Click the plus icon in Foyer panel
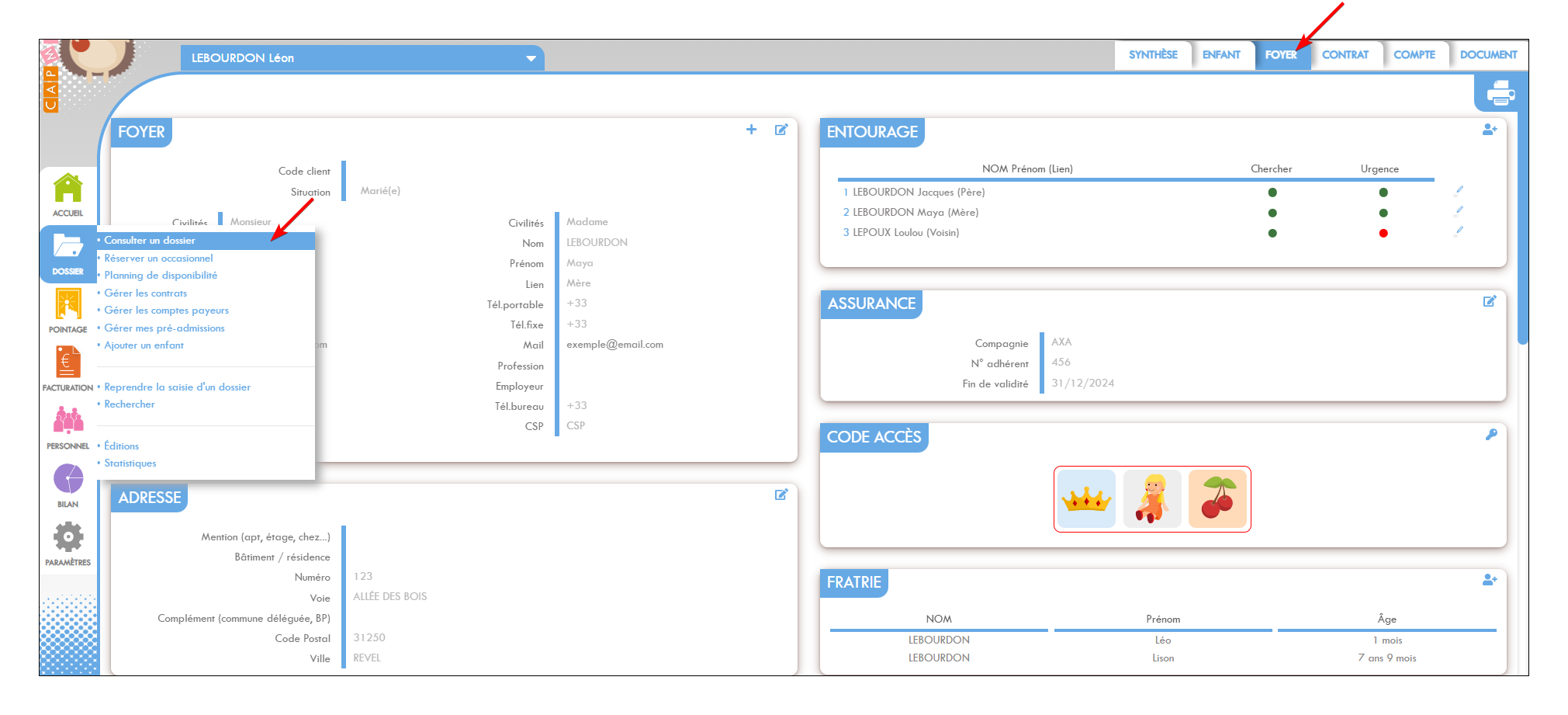The image size is (1568, 715). click(x=751, y=130)
